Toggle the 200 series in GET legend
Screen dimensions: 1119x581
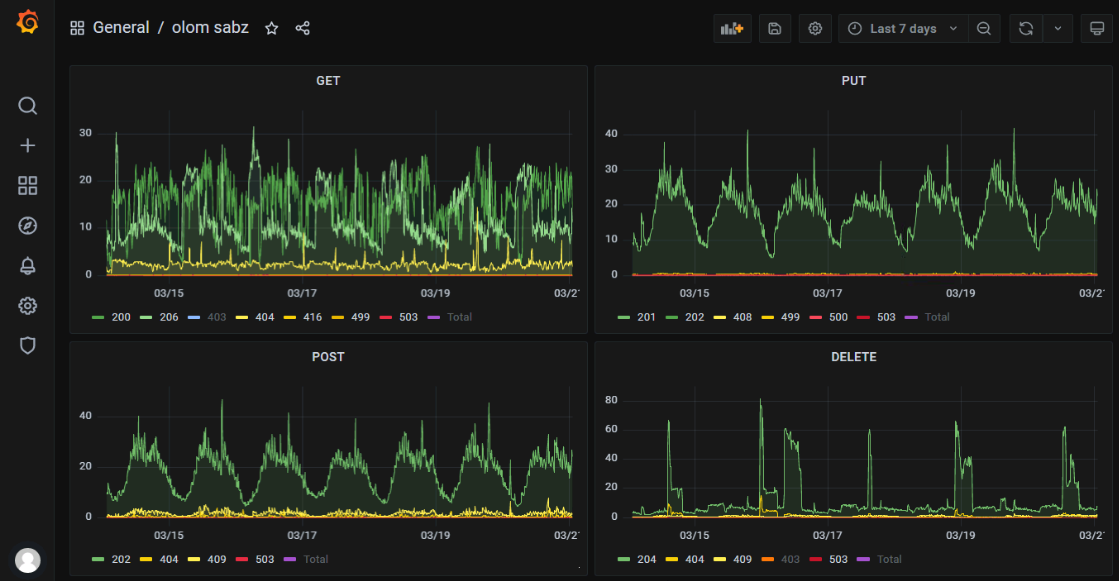(120, 317)
